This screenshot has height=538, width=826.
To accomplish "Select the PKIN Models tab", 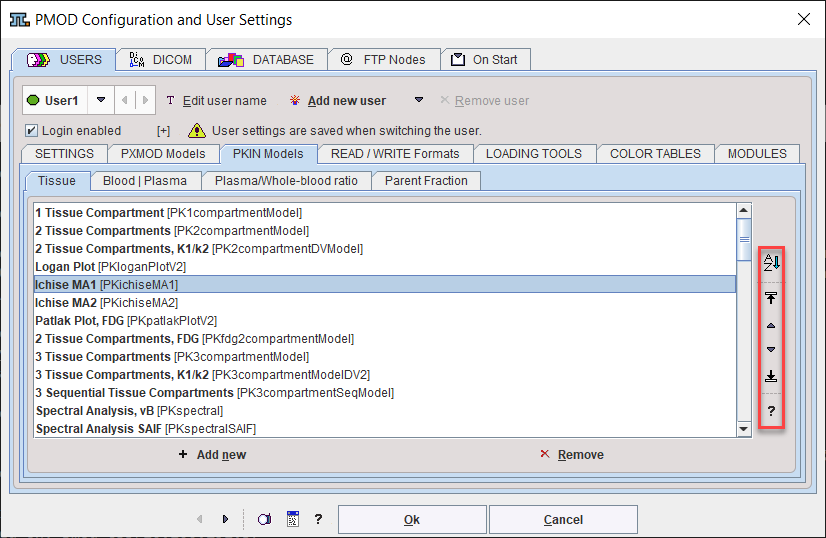I will click(268, 154).
